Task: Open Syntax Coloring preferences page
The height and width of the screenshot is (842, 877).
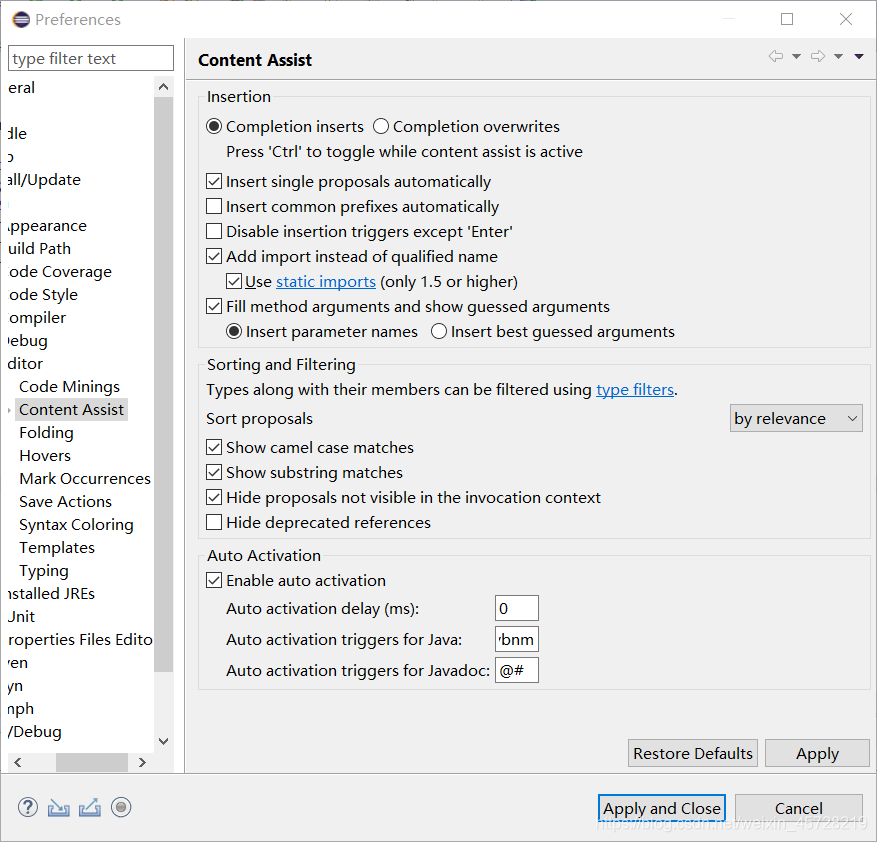Action: [x=76, y=525]
